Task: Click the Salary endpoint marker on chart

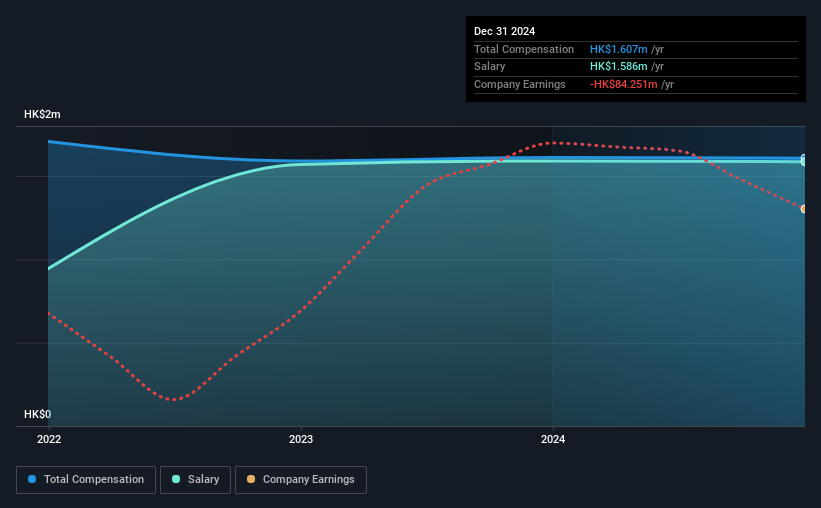Action: click(x=803, y=162)
